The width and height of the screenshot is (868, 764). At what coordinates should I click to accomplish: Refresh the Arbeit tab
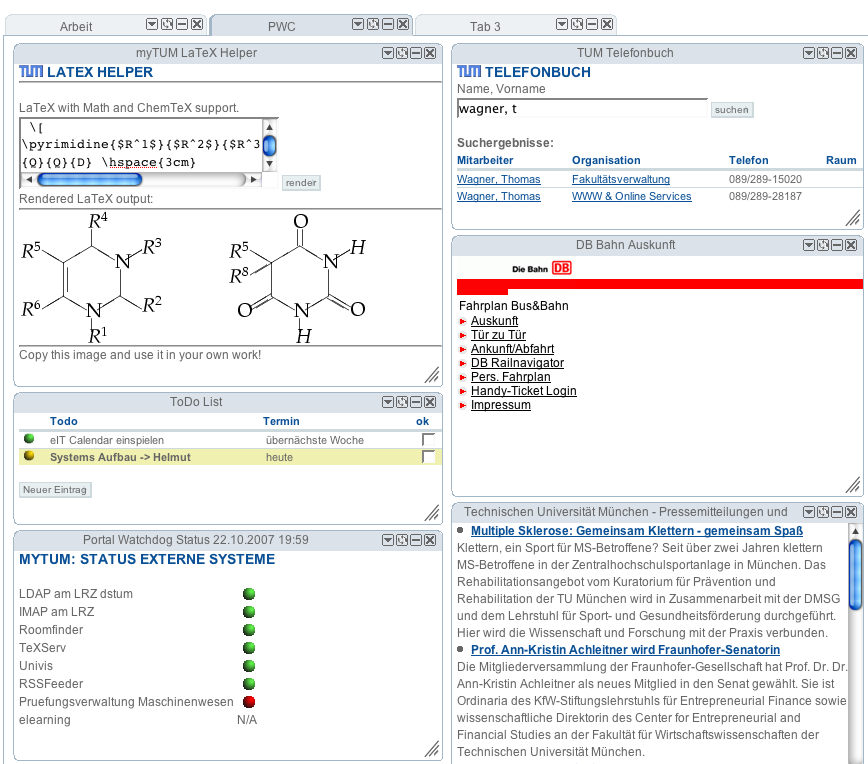[167, 24]
